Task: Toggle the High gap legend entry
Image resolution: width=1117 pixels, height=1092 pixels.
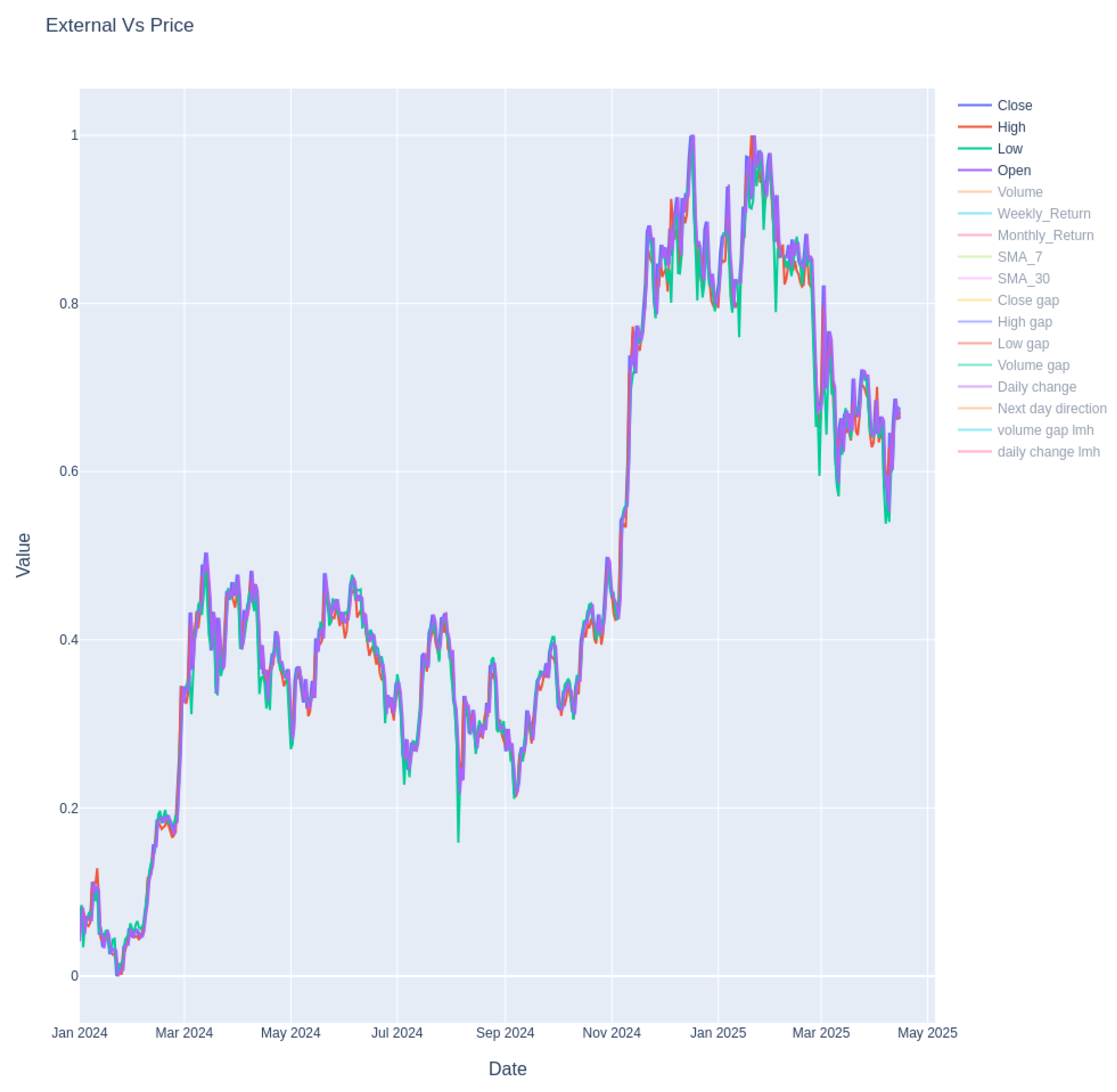Action: pyautogui.click(x=1024, y=323)
